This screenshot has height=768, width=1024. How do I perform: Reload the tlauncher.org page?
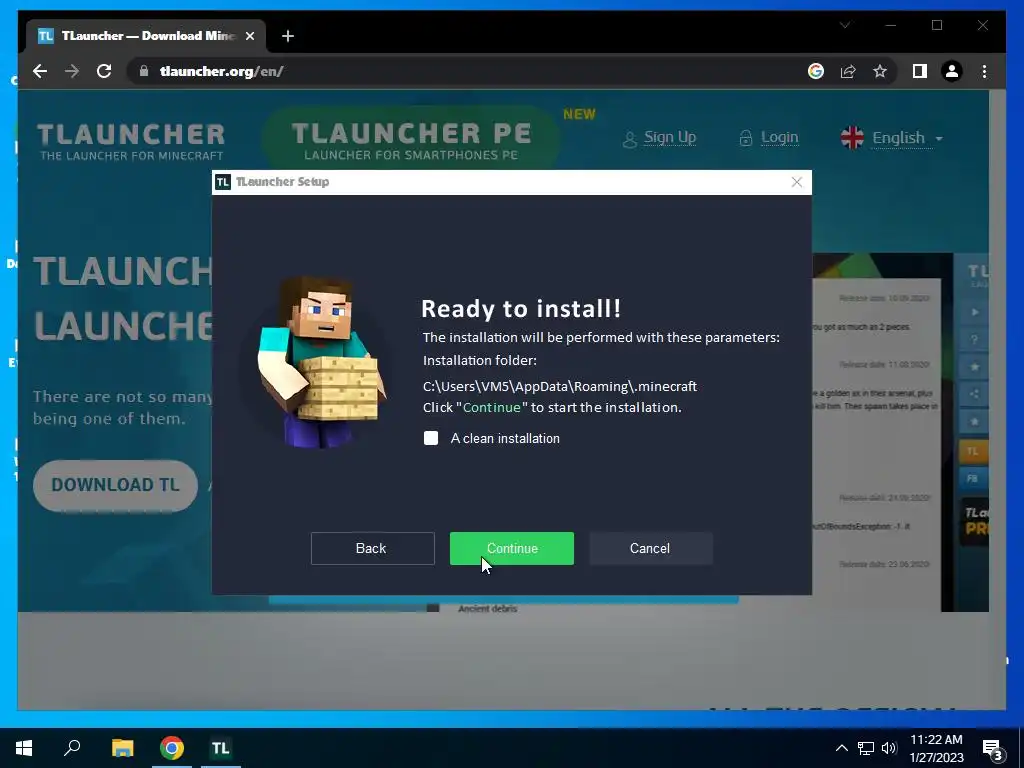coord(104,71)
